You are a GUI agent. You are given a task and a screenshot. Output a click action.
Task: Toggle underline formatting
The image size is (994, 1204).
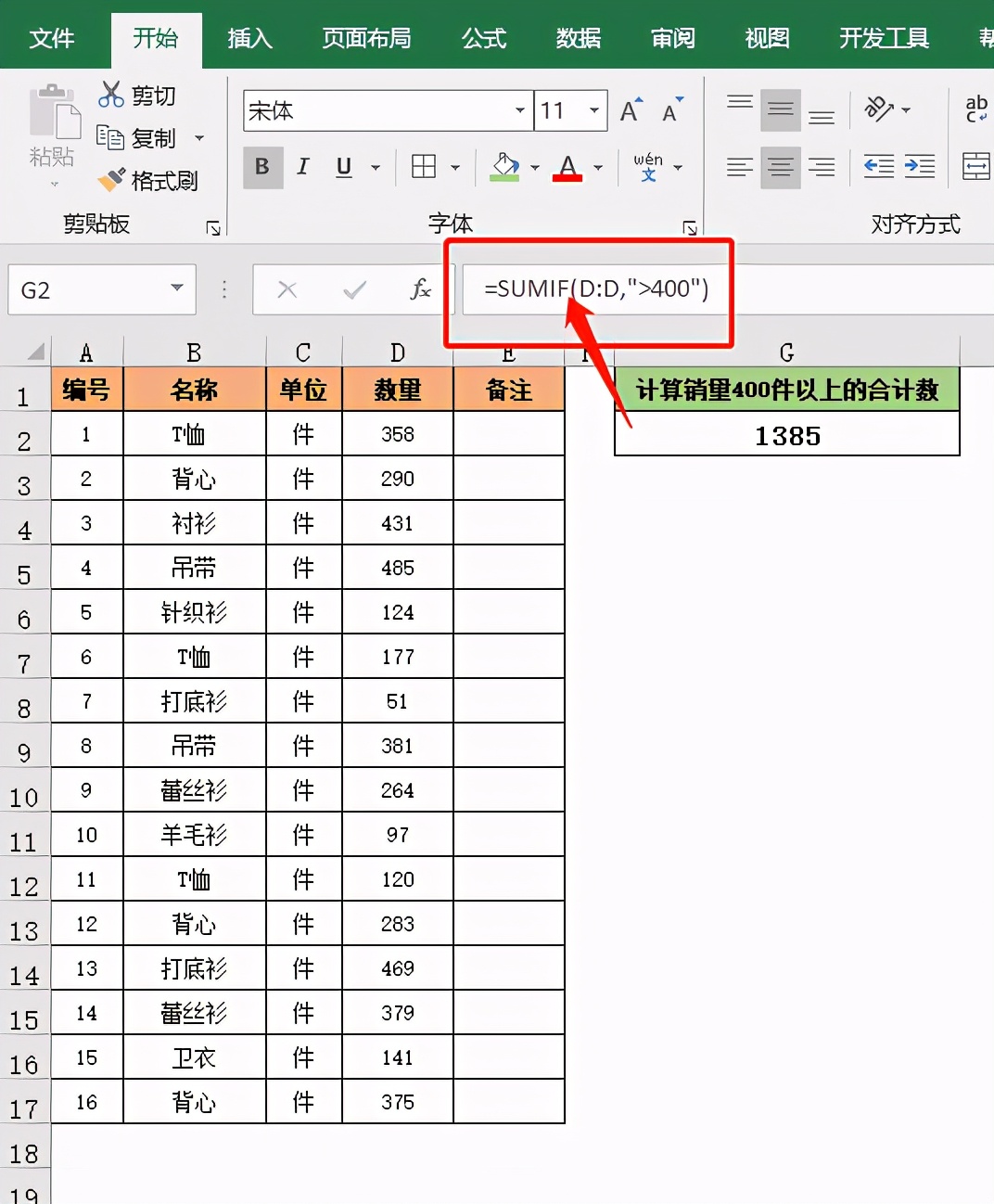(342, 168)
